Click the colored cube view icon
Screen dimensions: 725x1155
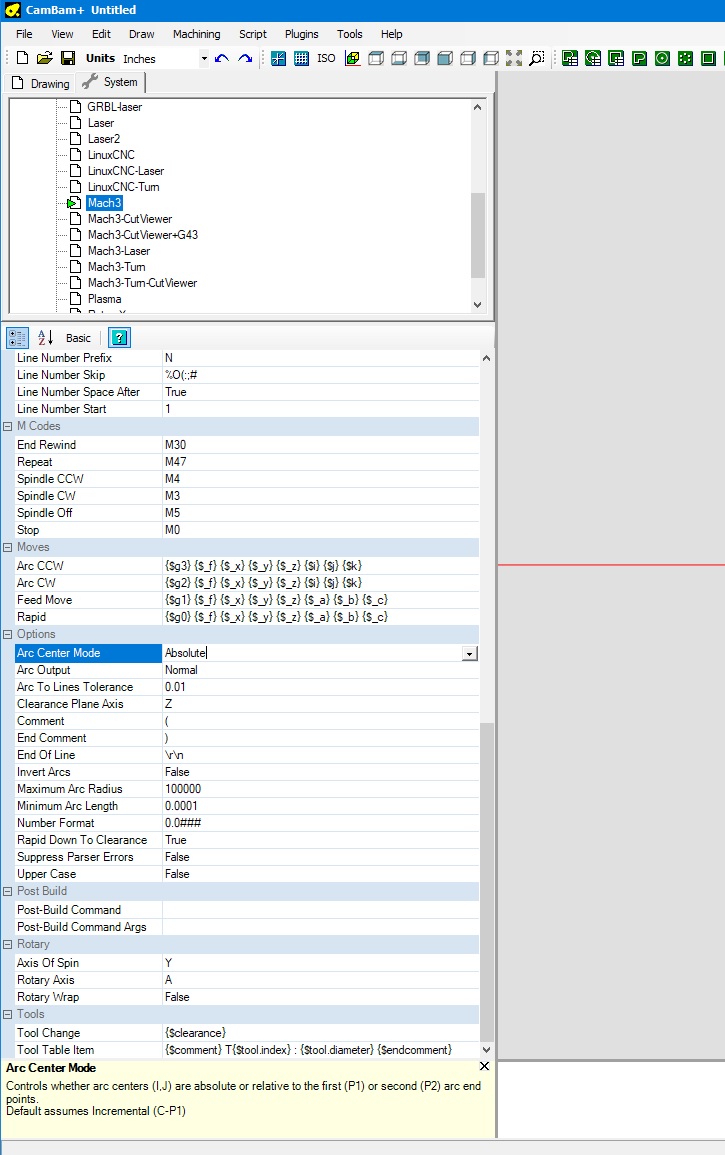(x=353, y=58)
